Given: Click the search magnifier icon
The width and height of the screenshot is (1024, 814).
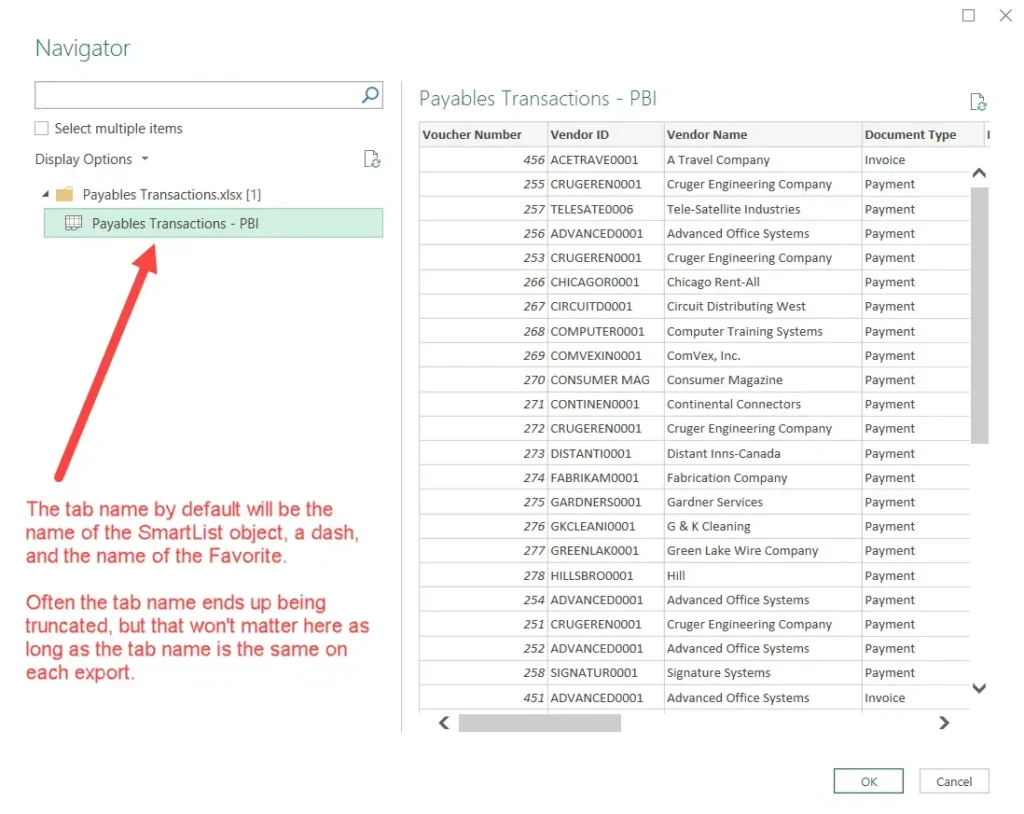Looking at the screenshot, I should pyautogui.click(x=371, y=95).
